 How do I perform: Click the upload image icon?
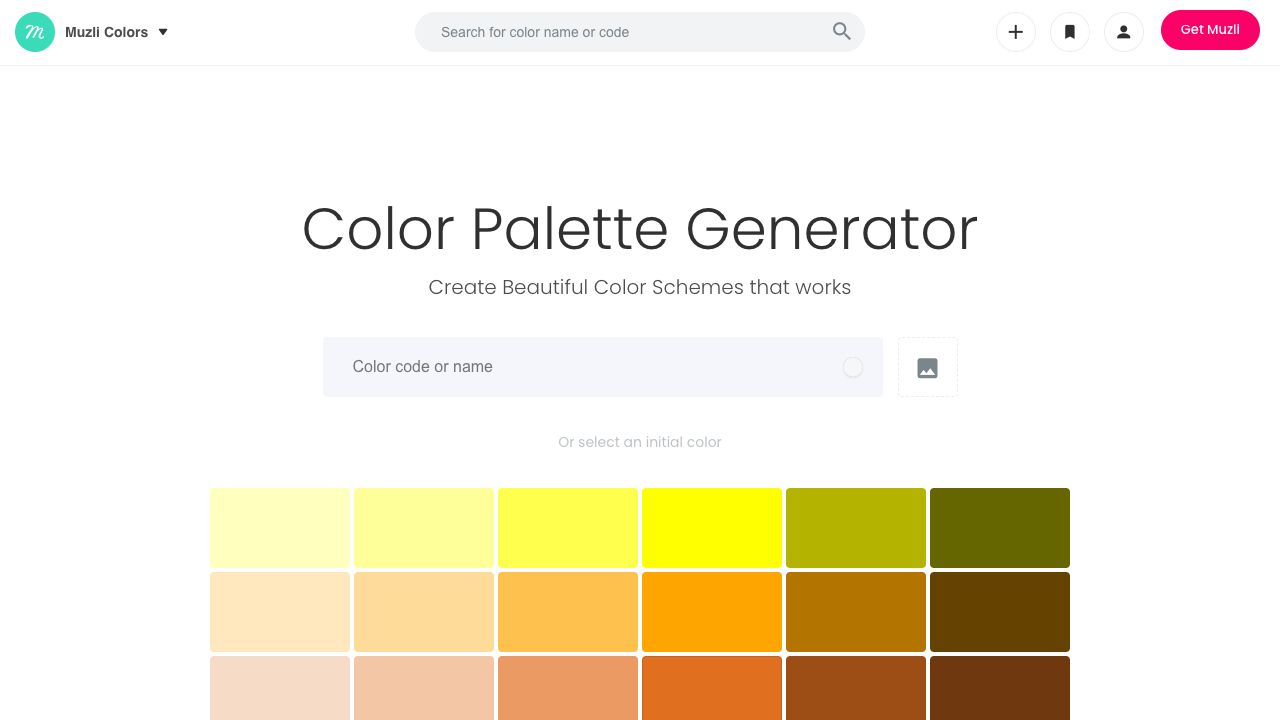tap(927, 368)
